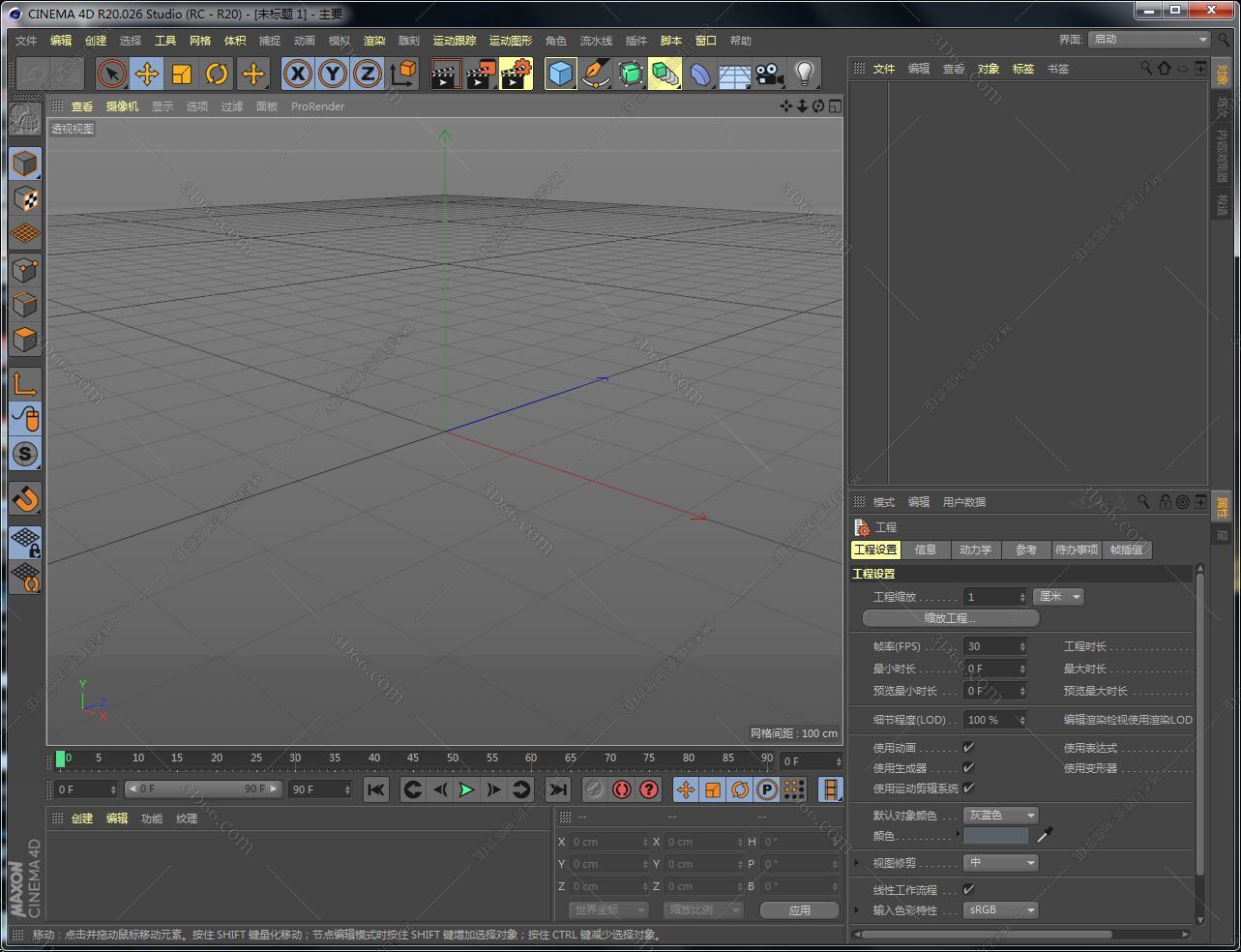Open the Cube primitive icon
This screenshot has height=952, width=1241.
click(x=561, y=74)
